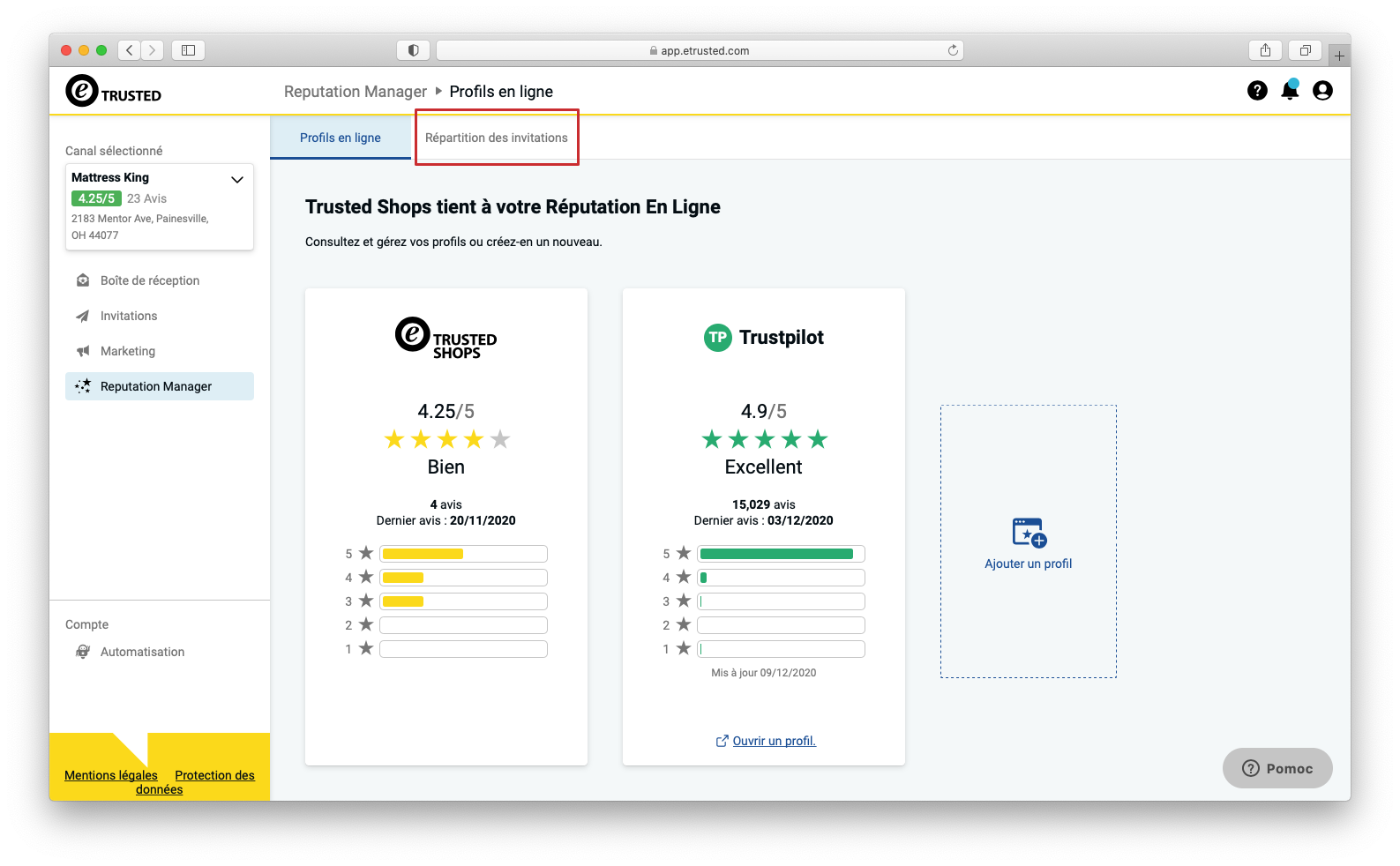Click the Marketing megaphone icon
This screenshot has width=1400, height=866.
(83, 351)
